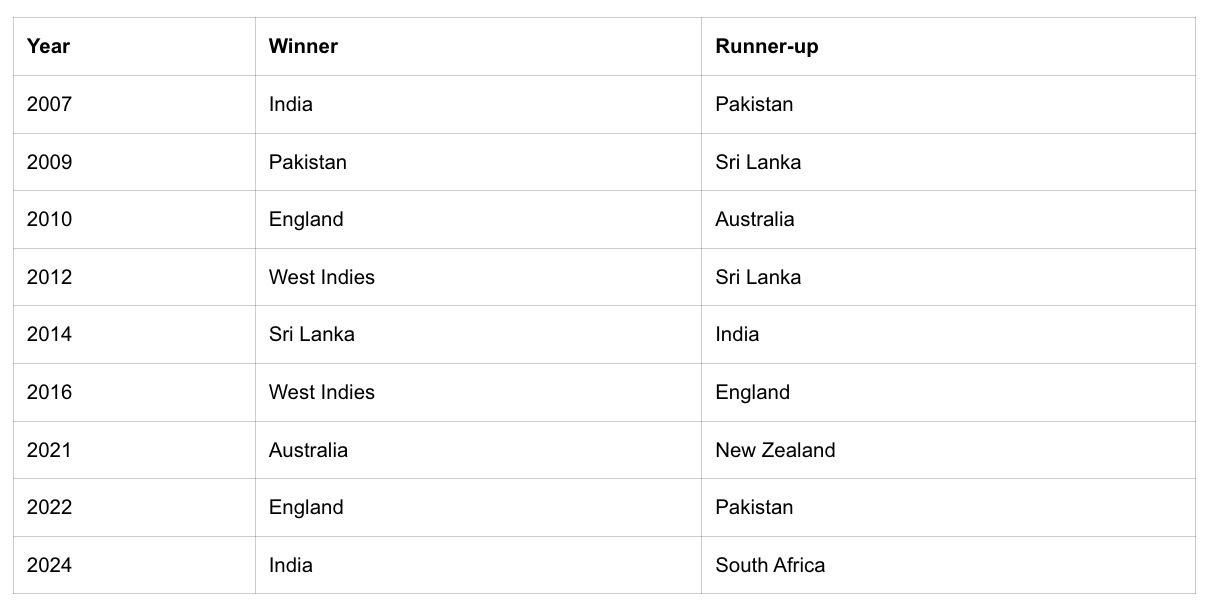
Task: Select the South Africa runner-up cell
Action: tap(770, 565)
